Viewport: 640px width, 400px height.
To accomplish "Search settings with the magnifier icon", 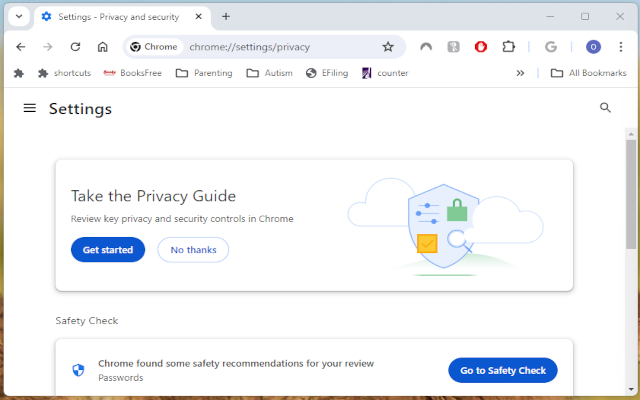I will click(605, 108).
